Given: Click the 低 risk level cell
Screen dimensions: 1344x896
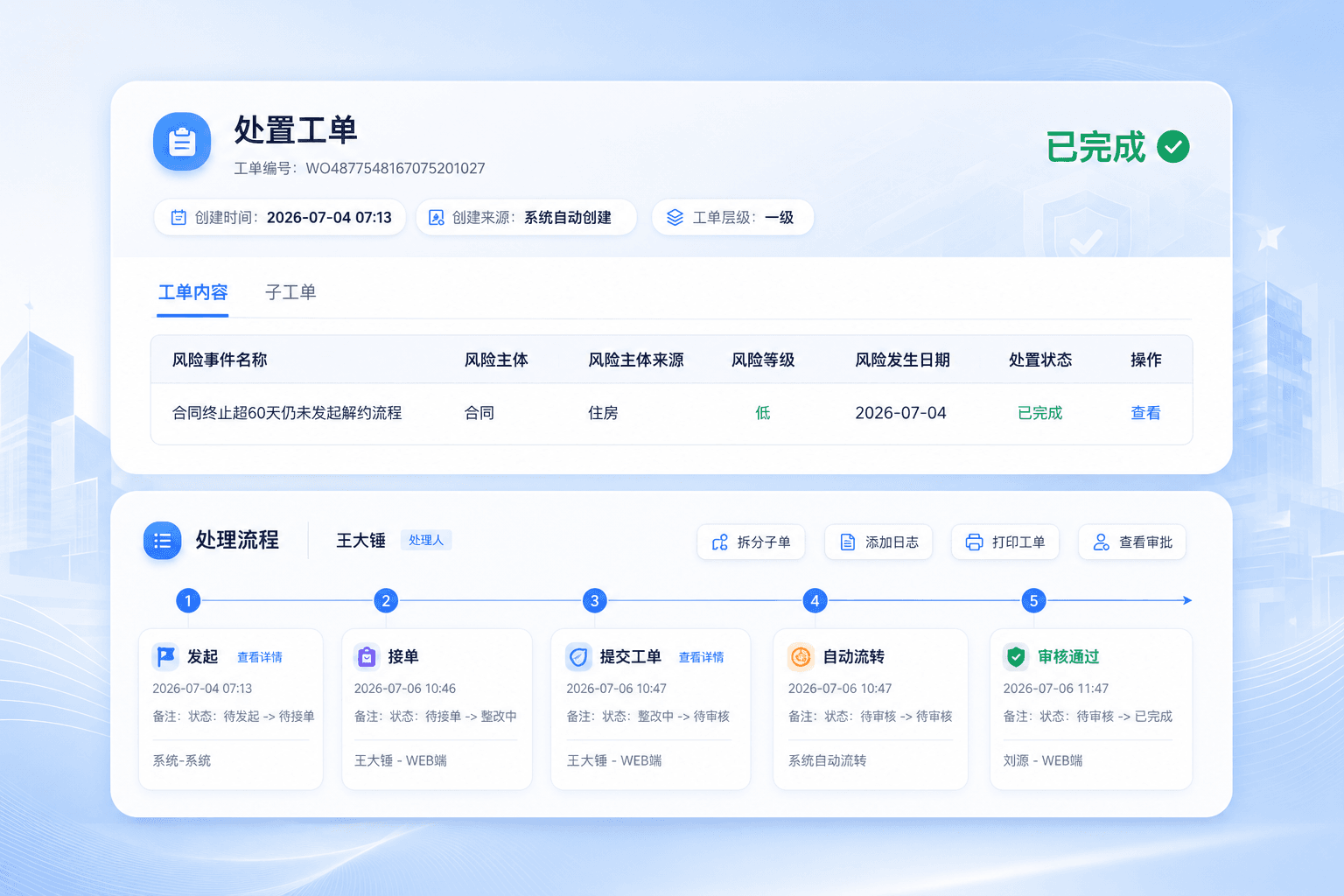Looking at the screenshot, I should 763,413.
